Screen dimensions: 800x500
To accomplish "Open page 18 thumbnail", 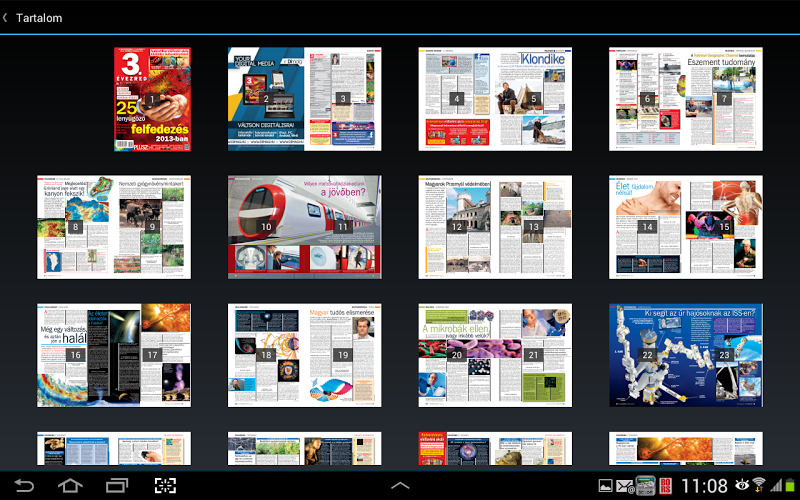I will point(266,355).
